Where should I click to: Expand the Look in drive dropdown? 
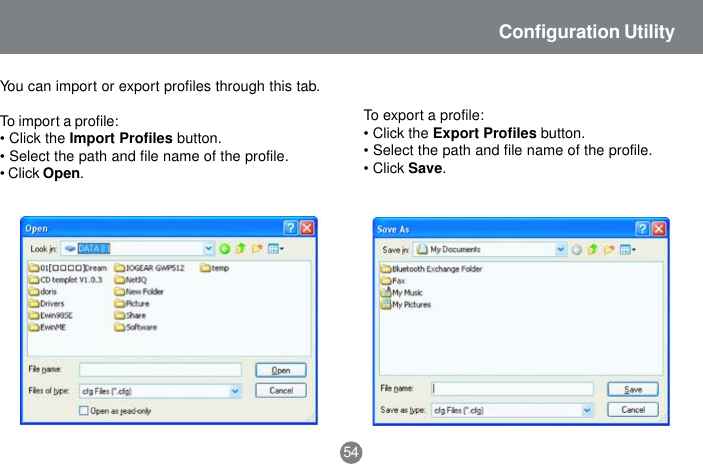[x=208, y=248]
